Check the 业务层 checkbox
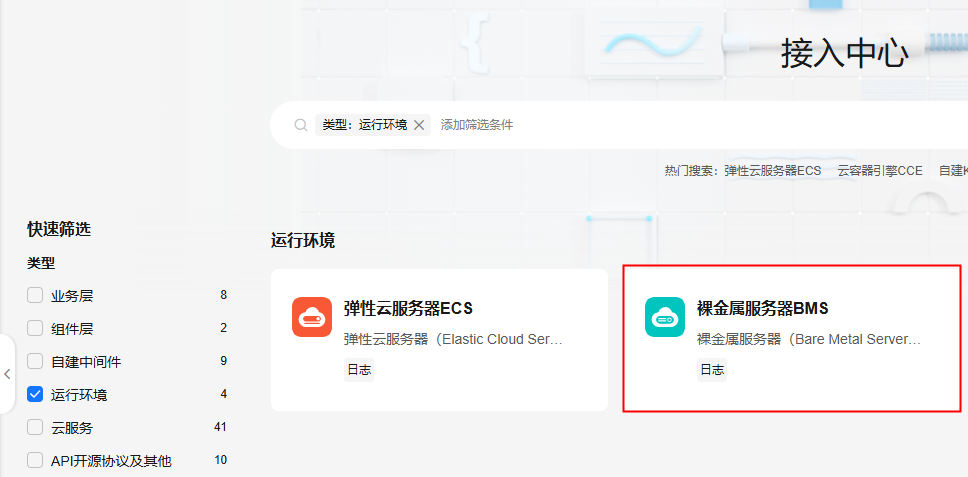The width and height of the screenshot is (968, 477). coord(35,296)
